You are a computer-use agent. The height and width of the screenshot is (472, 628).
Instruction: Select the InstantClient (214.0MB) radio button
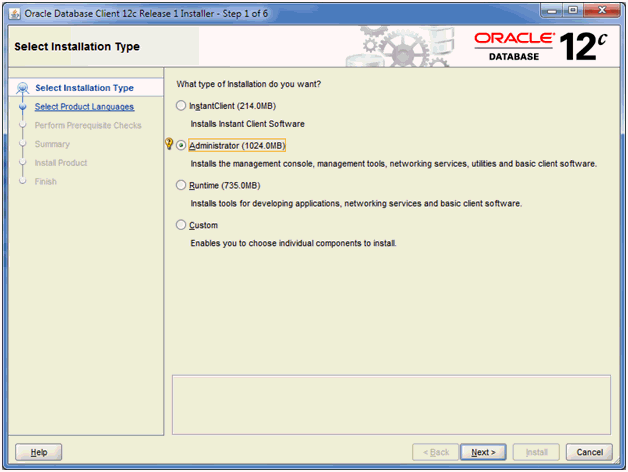181,106
